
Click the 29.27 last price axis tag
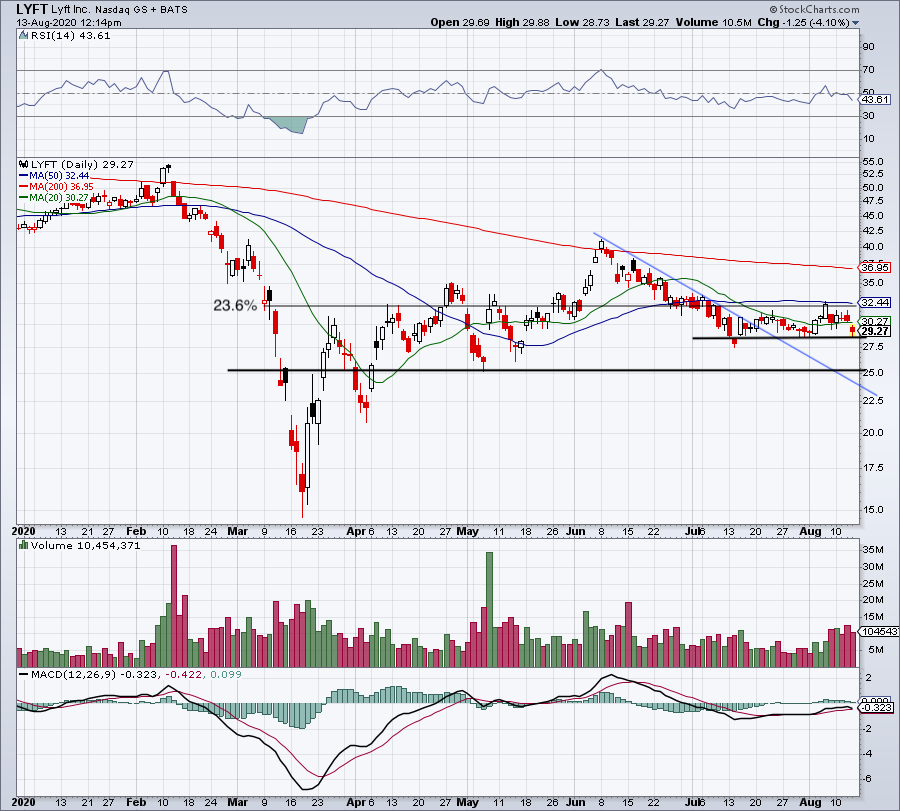pos(875,331)
